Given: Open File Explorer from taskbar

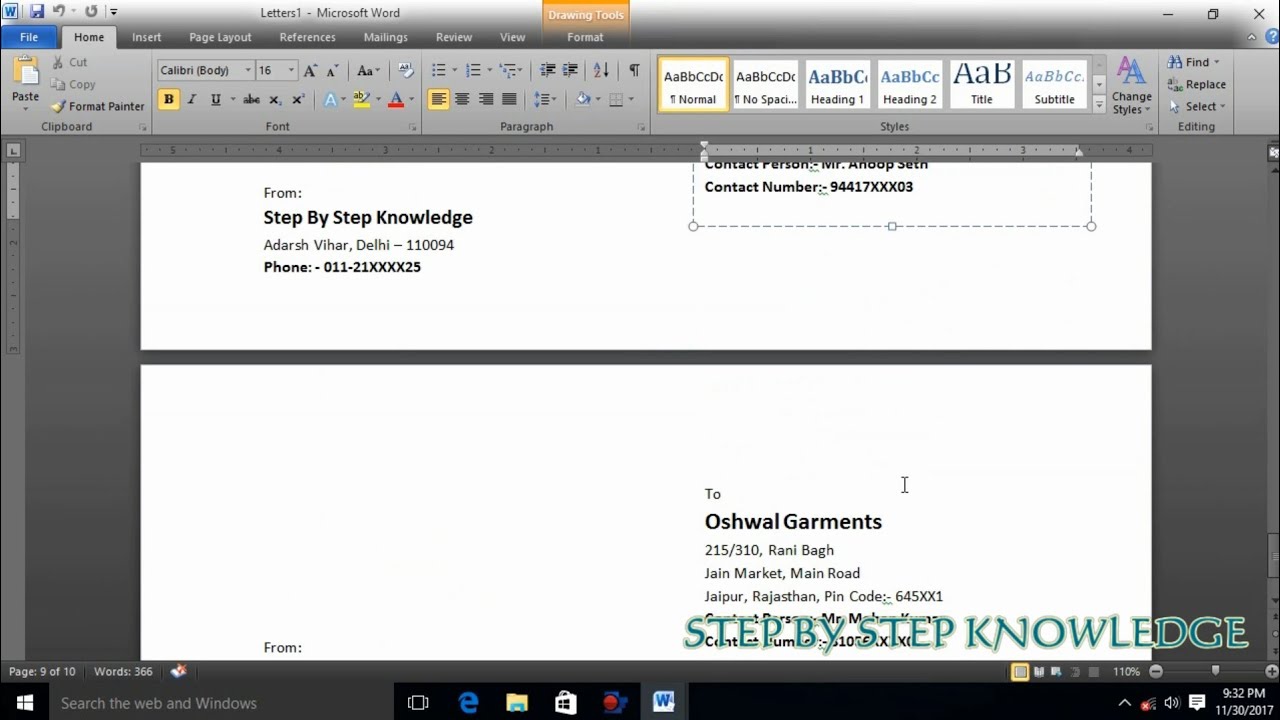Looking at the screenshot, I should pyautogui.click(x=517, y=702).
